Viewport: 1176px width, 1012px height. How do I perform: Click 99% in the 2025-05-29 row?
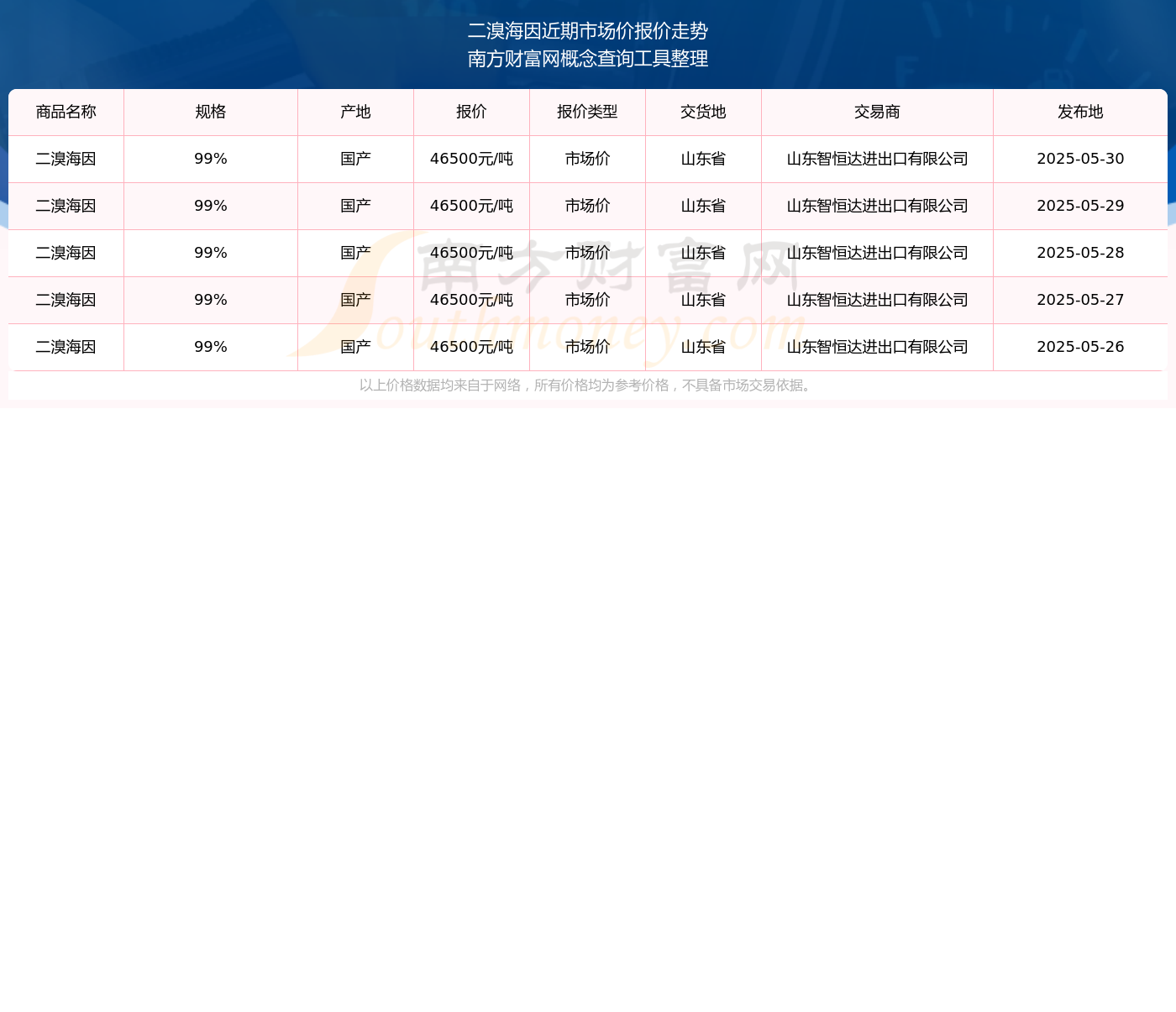point(211,206)
